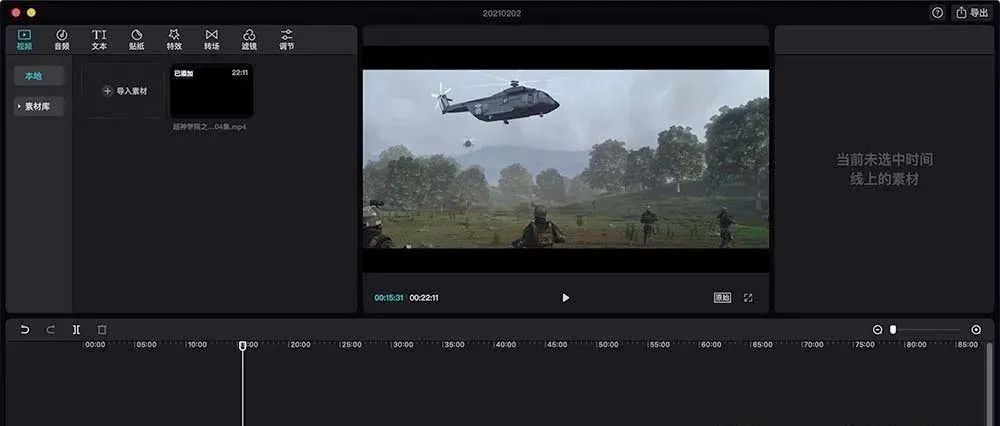Minimize the window with the yellow button
The width and height of the screenshot is (1000, 426).
[x=31, y=13]
